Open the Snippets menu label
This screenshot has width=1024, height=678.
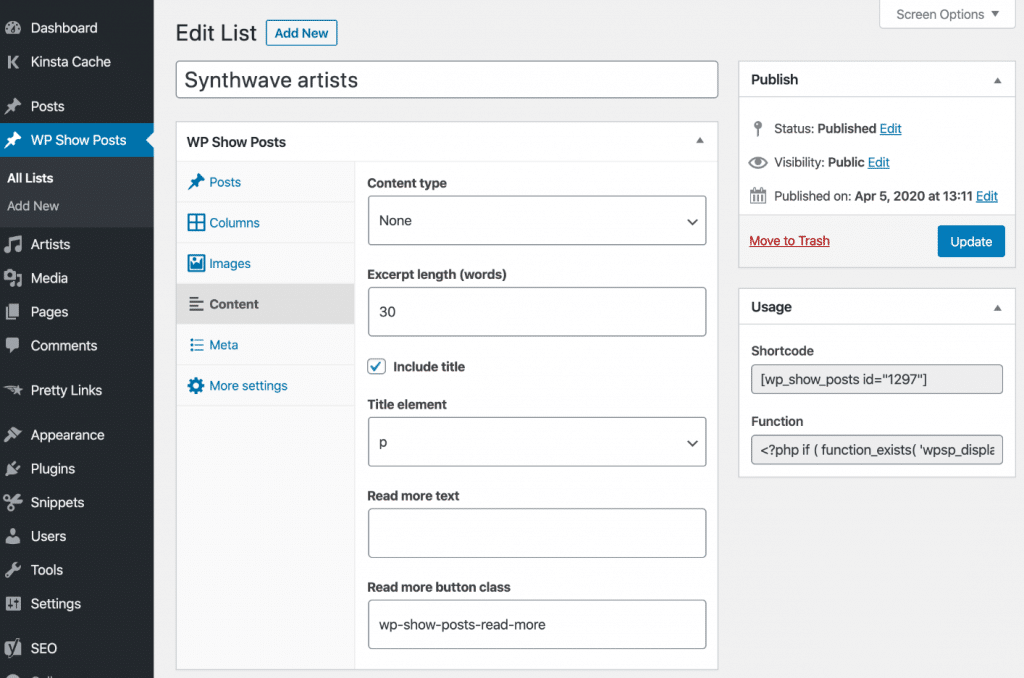[57, 502]
